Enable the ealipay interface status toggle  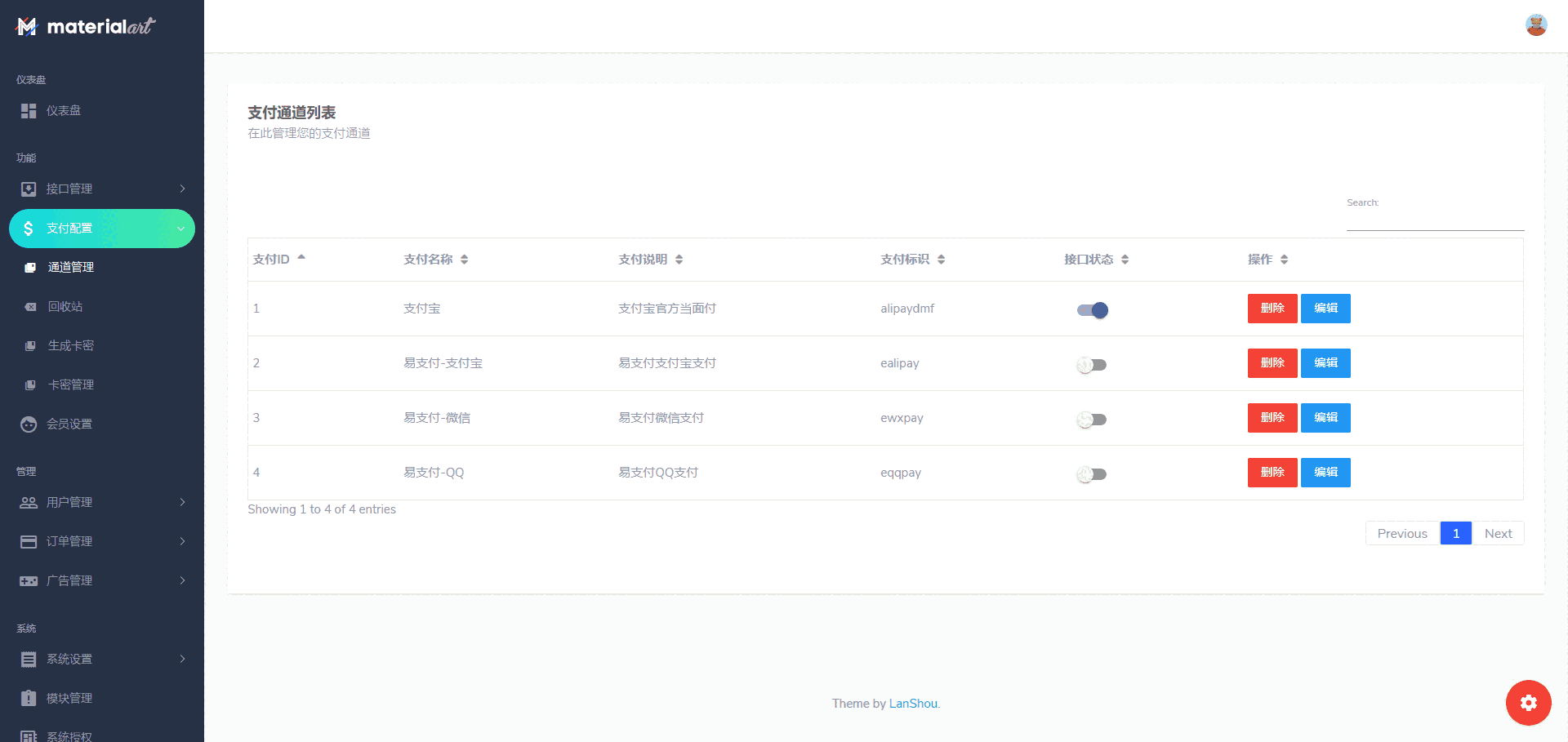click(1092, 365)
